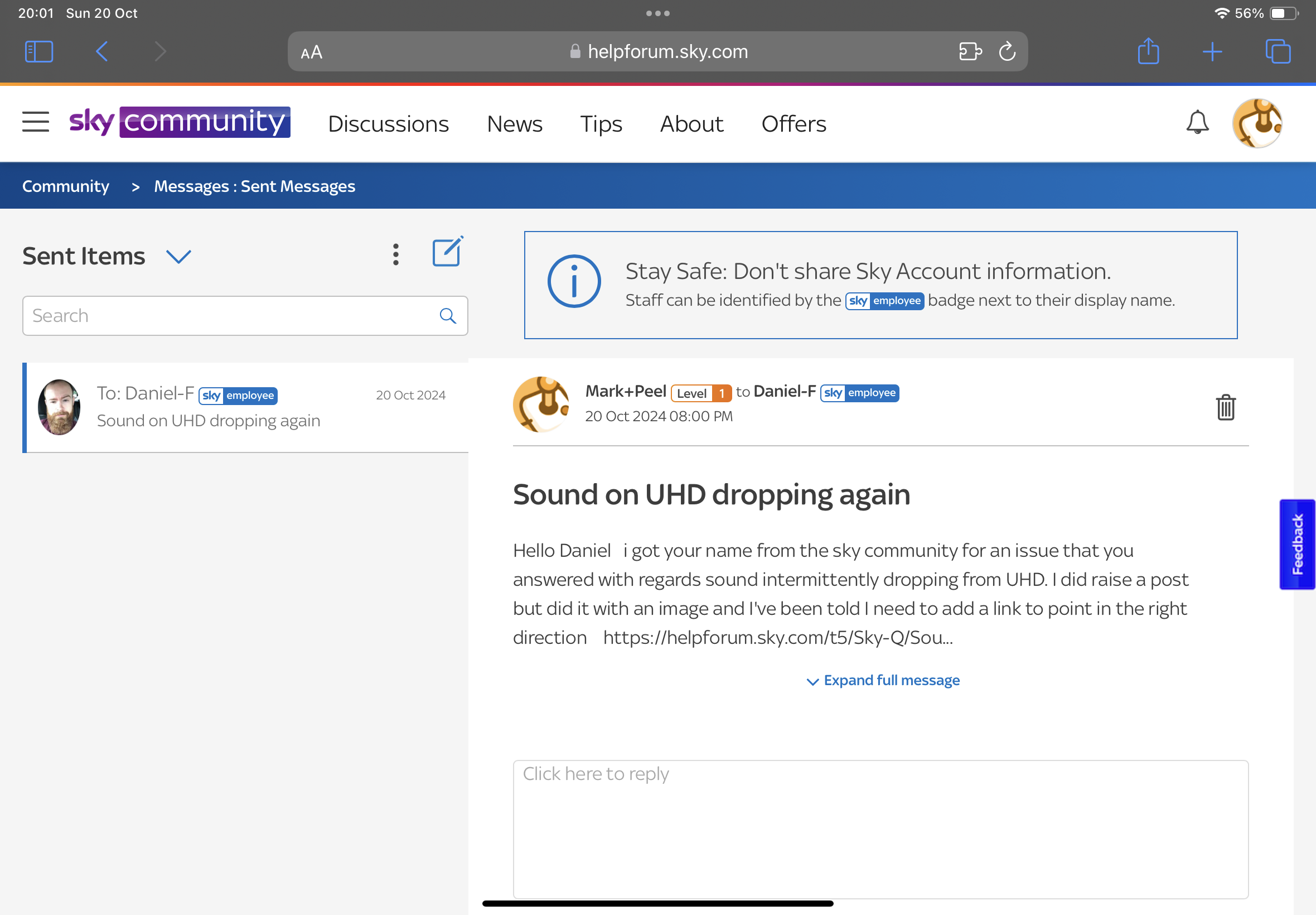Click into the reply text box
Screen dimensions: 1316x915
pos(880,829)
